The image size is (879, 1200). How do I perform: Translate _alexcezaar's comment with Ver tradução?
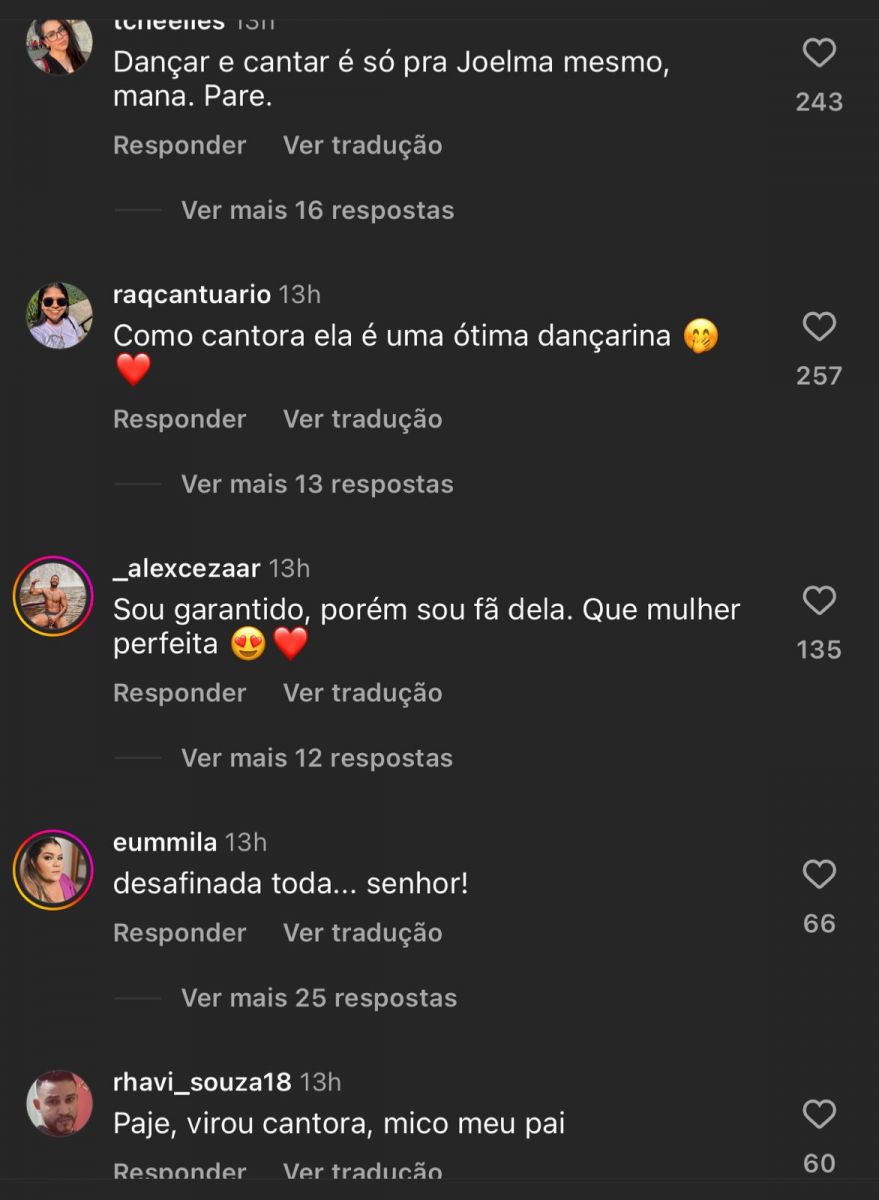coord(361,692)
